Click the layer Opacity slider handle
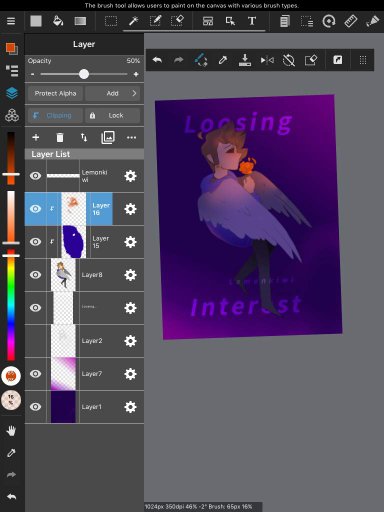This screenshot has width=384, height=512. (x=84, y=74)
